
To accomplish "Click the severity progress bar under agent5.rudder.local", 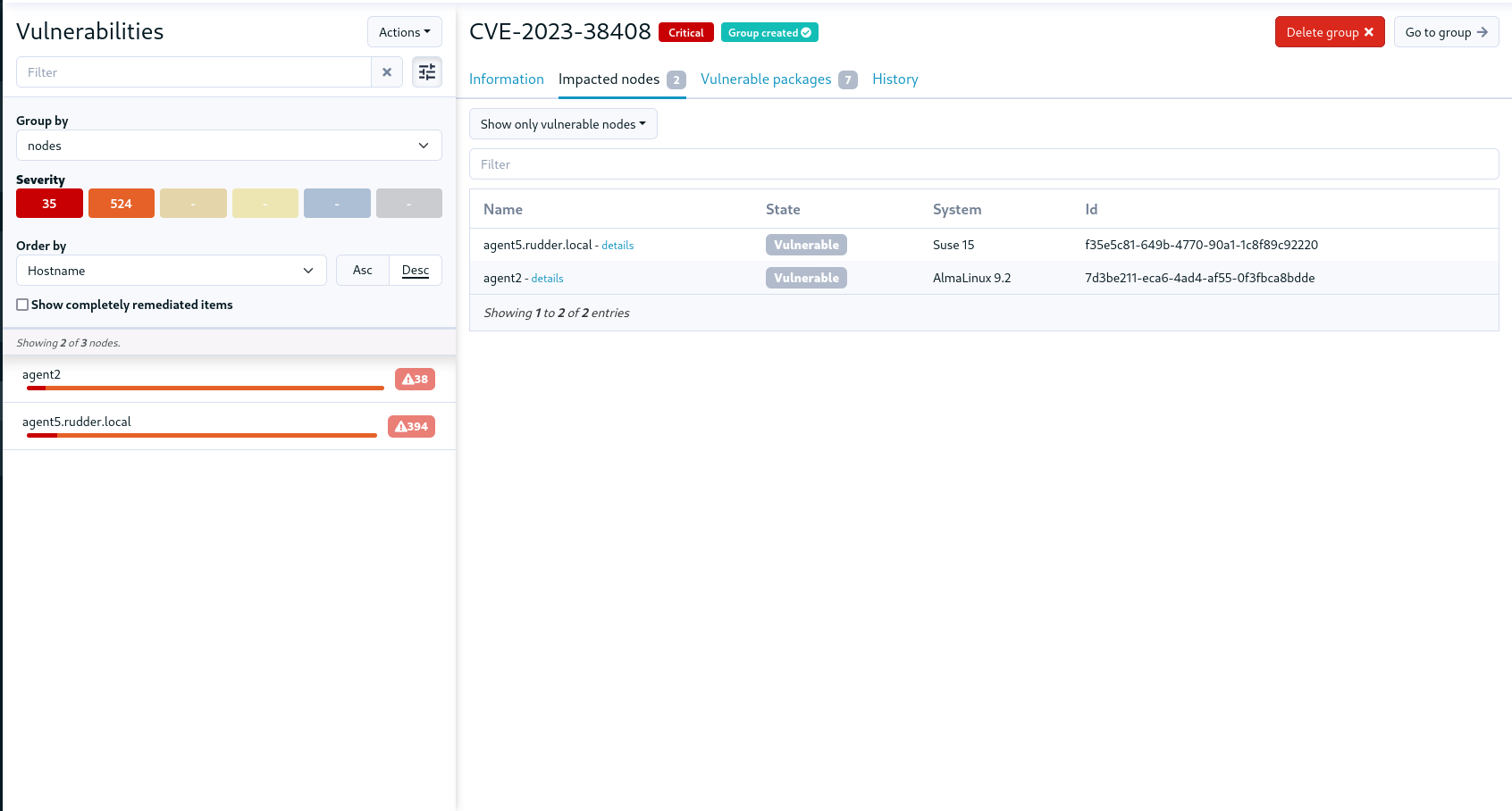I will point(200,436).
